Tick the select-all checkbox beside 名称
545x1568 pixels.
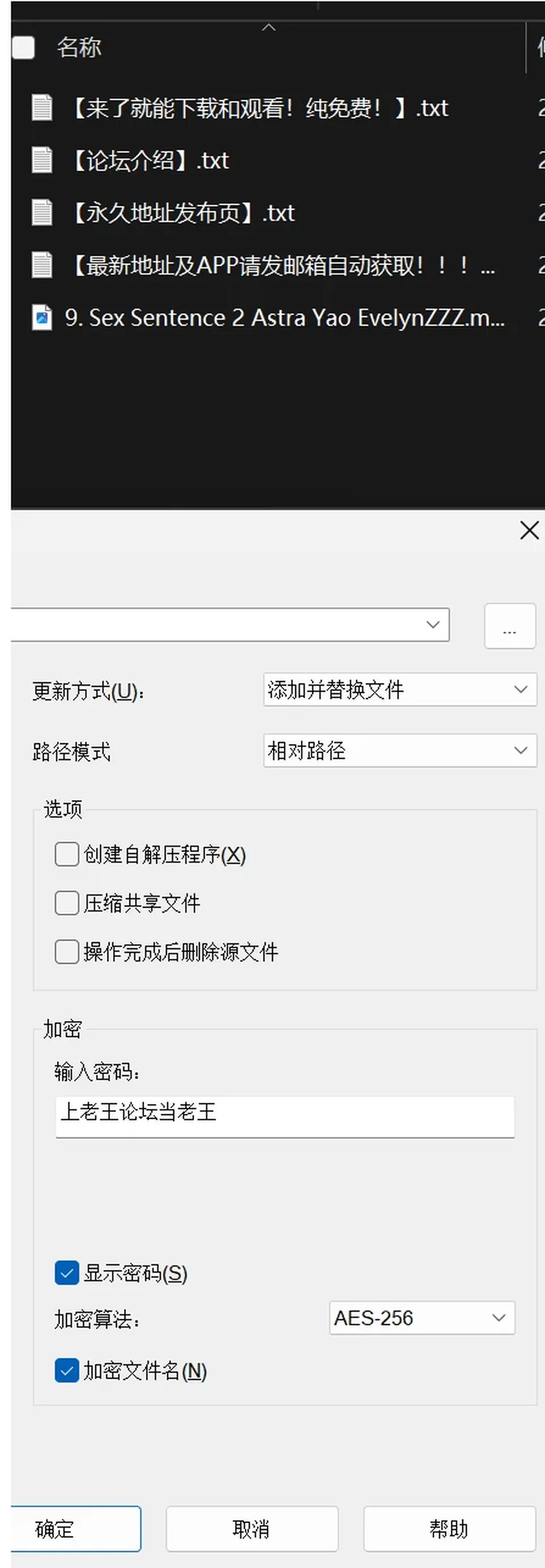23,48
